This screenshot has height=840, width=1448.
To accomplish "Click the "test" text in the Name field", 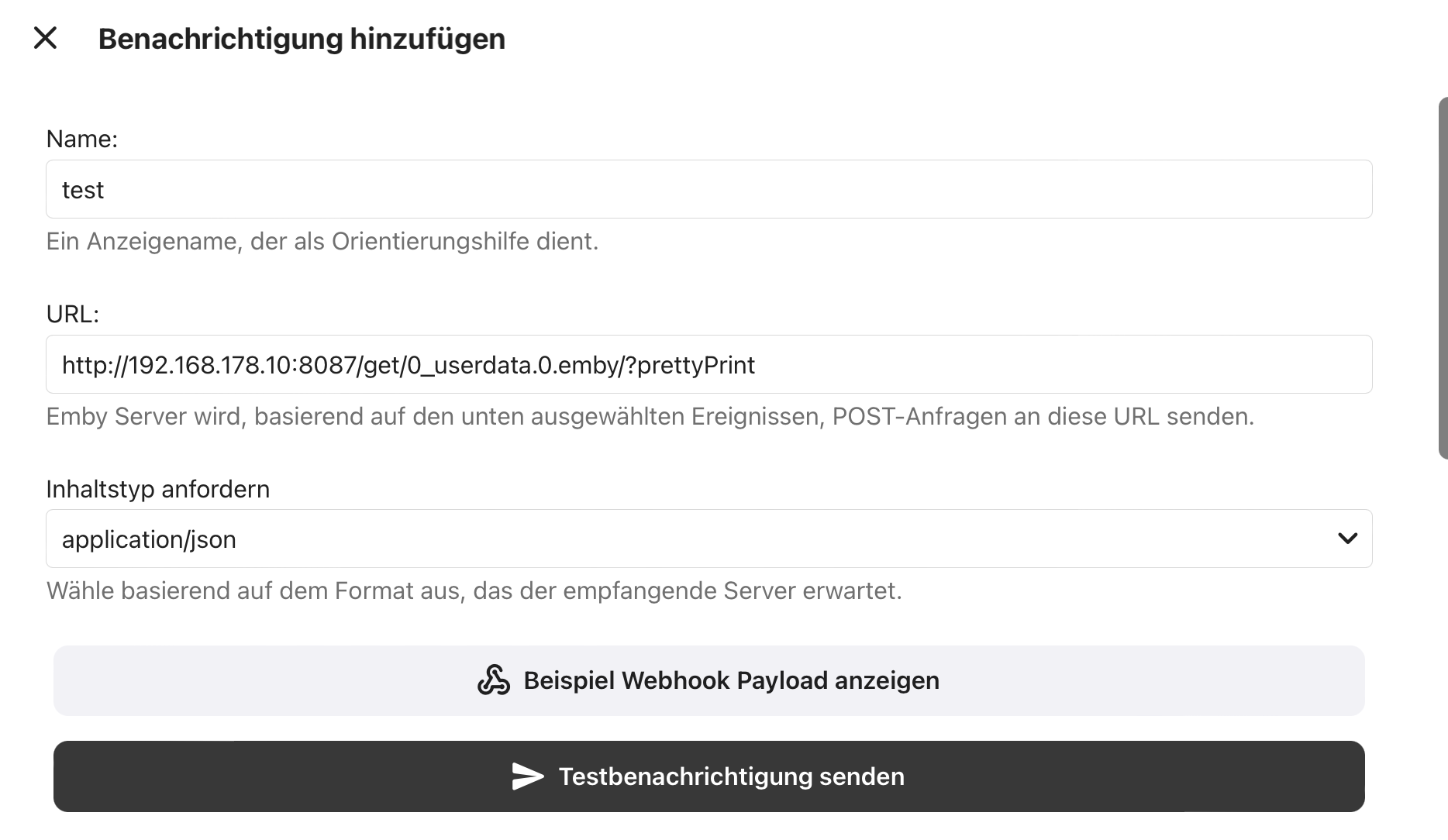I will 83,190.
